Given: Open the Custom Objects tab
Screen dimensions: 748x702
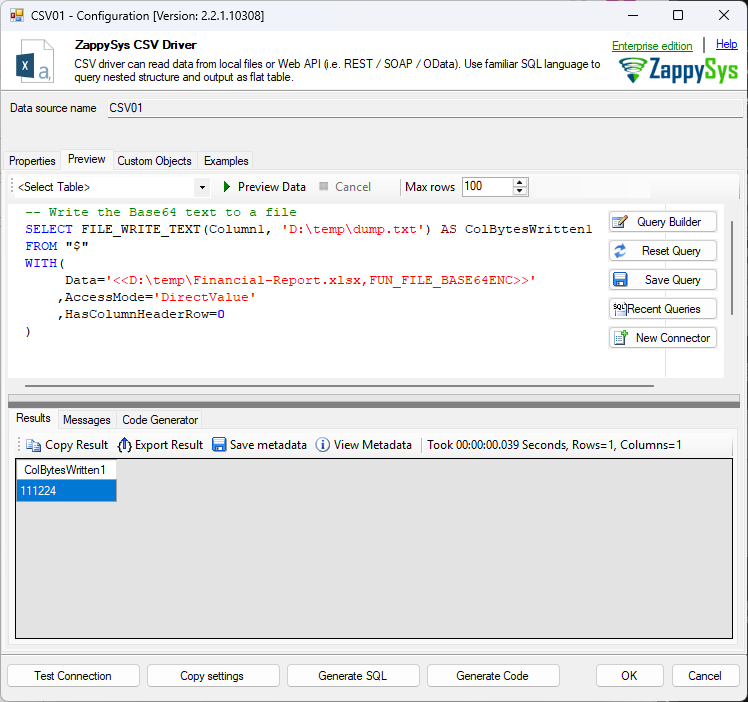Looking at the screenshot, I should point(154,161).
